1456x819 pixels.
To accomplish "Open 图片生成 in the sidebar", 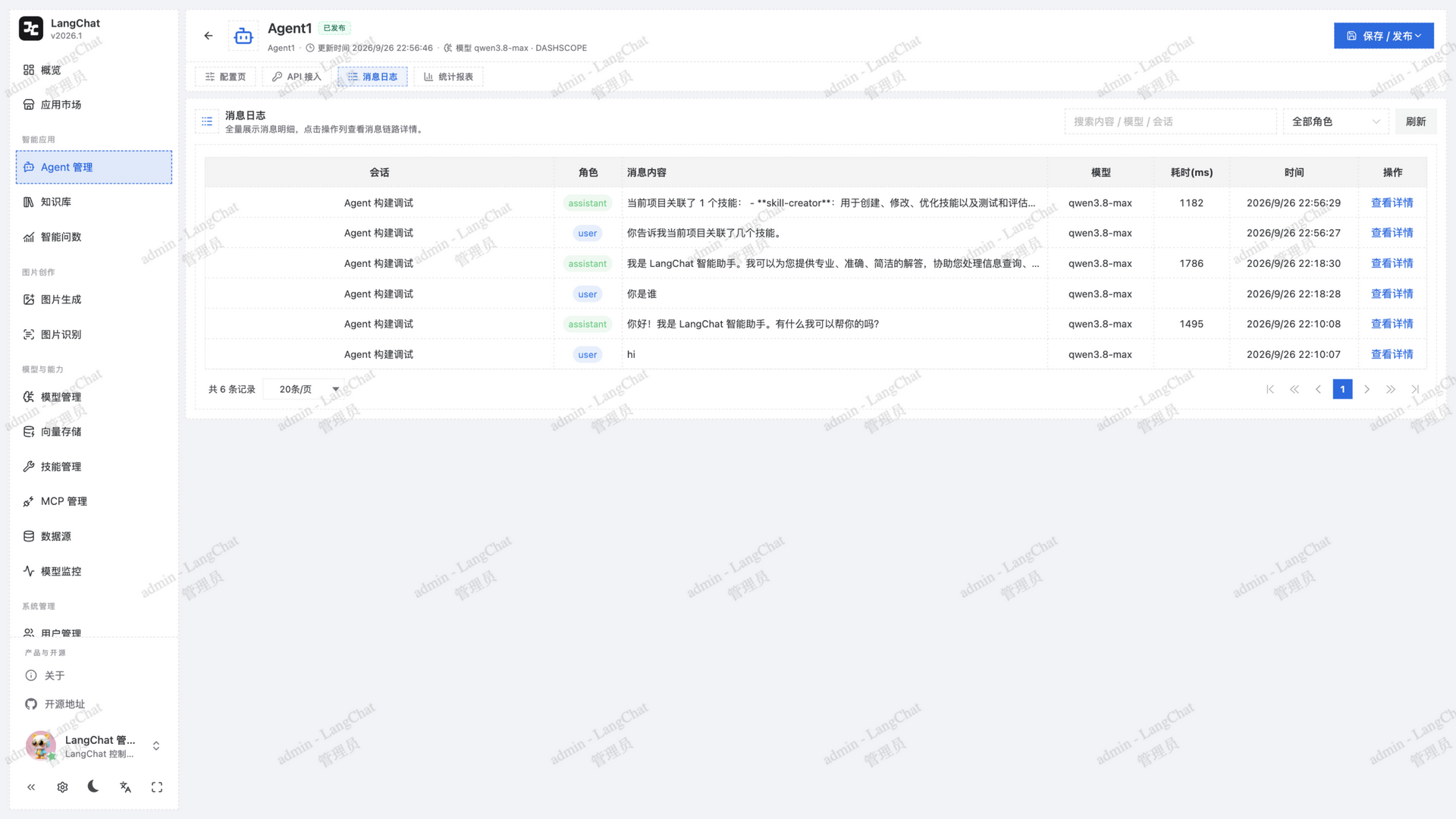I will pyautogui.click(x=94, y=300).
